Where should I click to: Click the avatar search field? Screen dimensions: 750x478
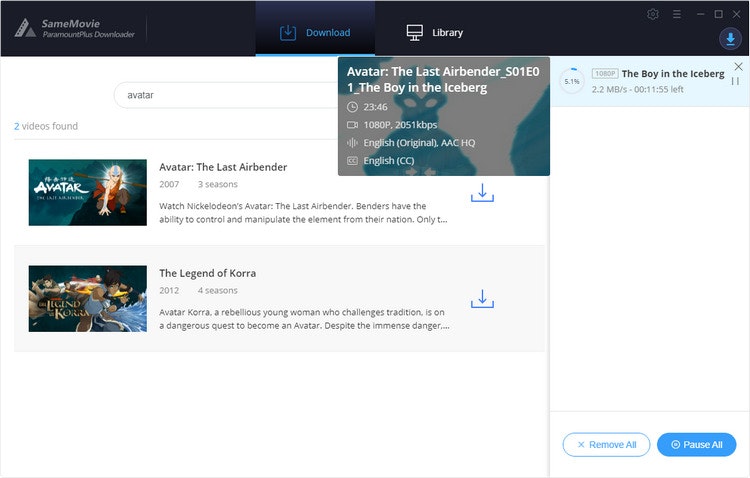pos(227,95)
